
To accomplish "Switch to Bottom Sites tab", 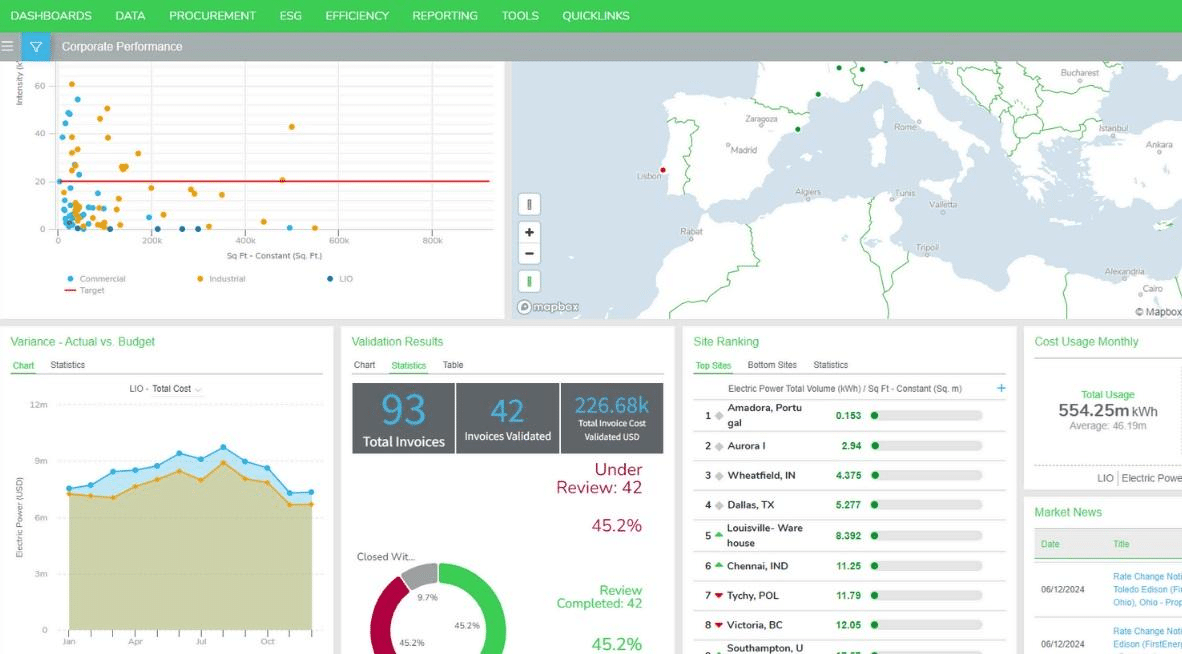I will coord(771,365).
